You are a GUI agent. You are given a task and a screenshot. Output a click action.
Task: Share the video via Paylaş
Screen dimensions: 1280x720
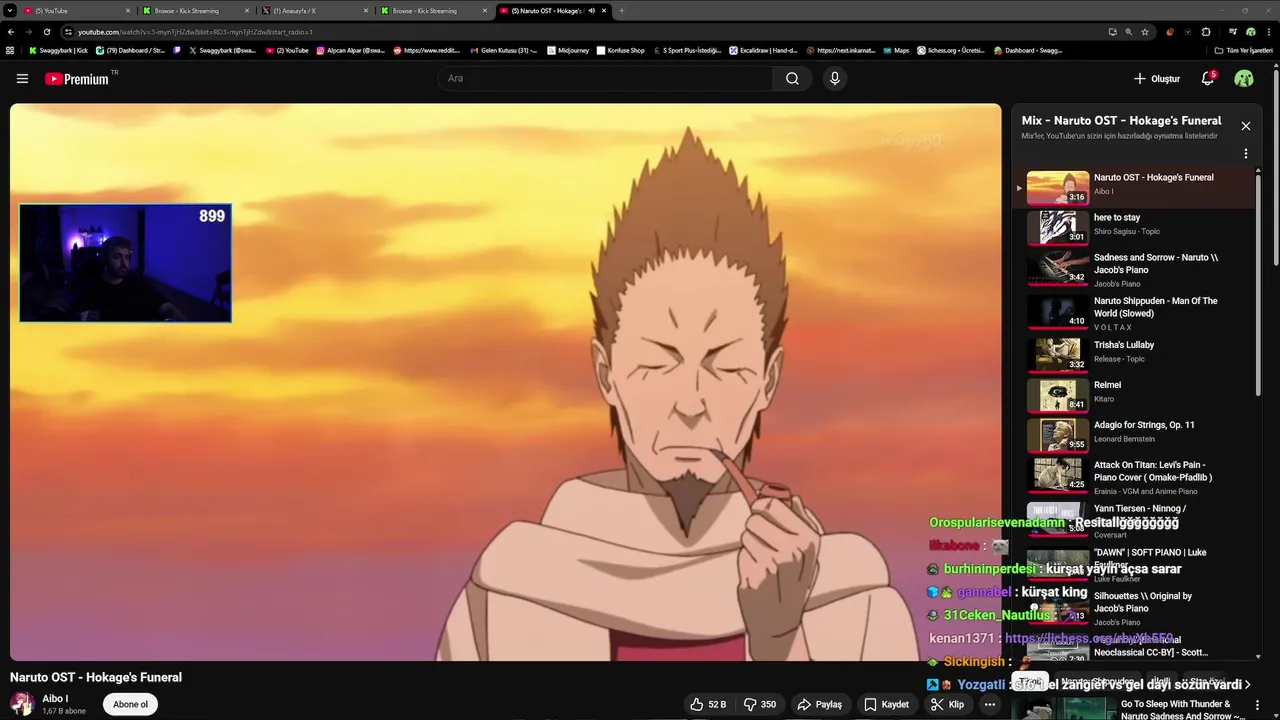click(819, 704)
